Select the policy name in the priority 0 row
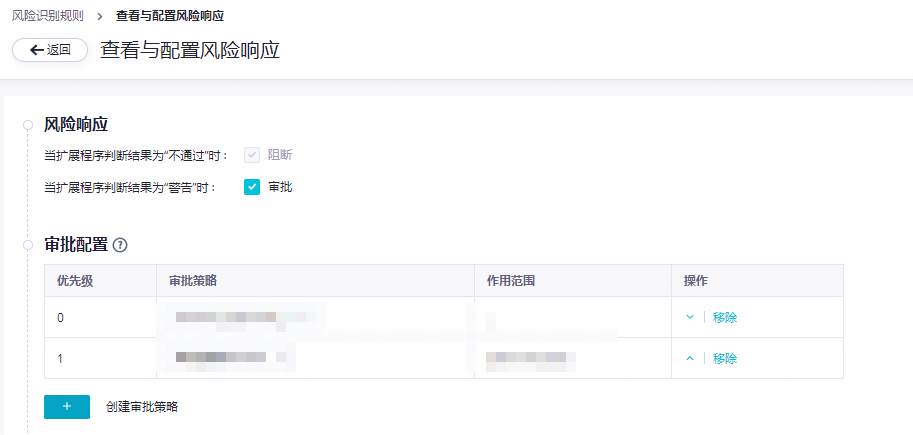 (240, 317)
